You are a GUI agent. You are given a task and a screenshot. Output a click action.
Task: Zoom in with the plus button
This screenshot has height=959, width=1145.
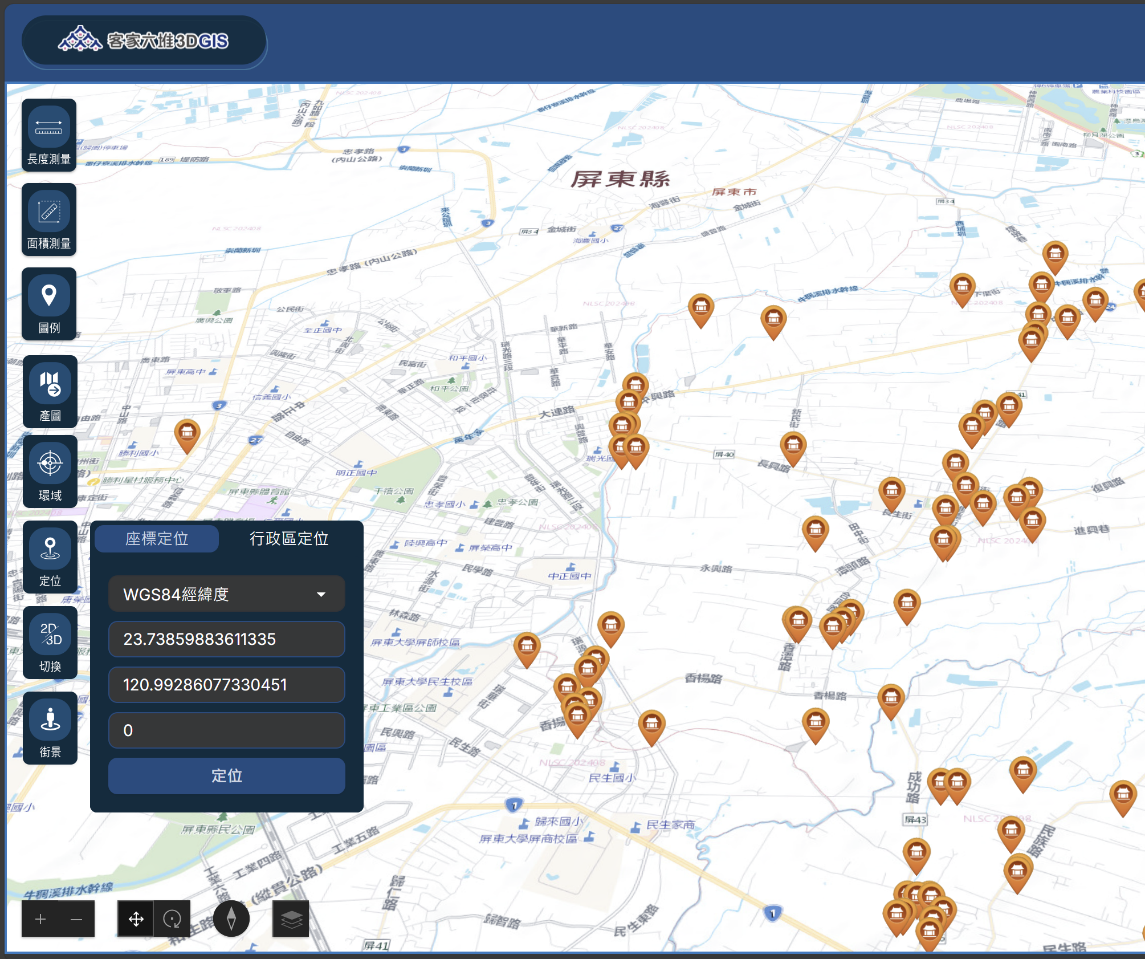[x=40, y=919]
